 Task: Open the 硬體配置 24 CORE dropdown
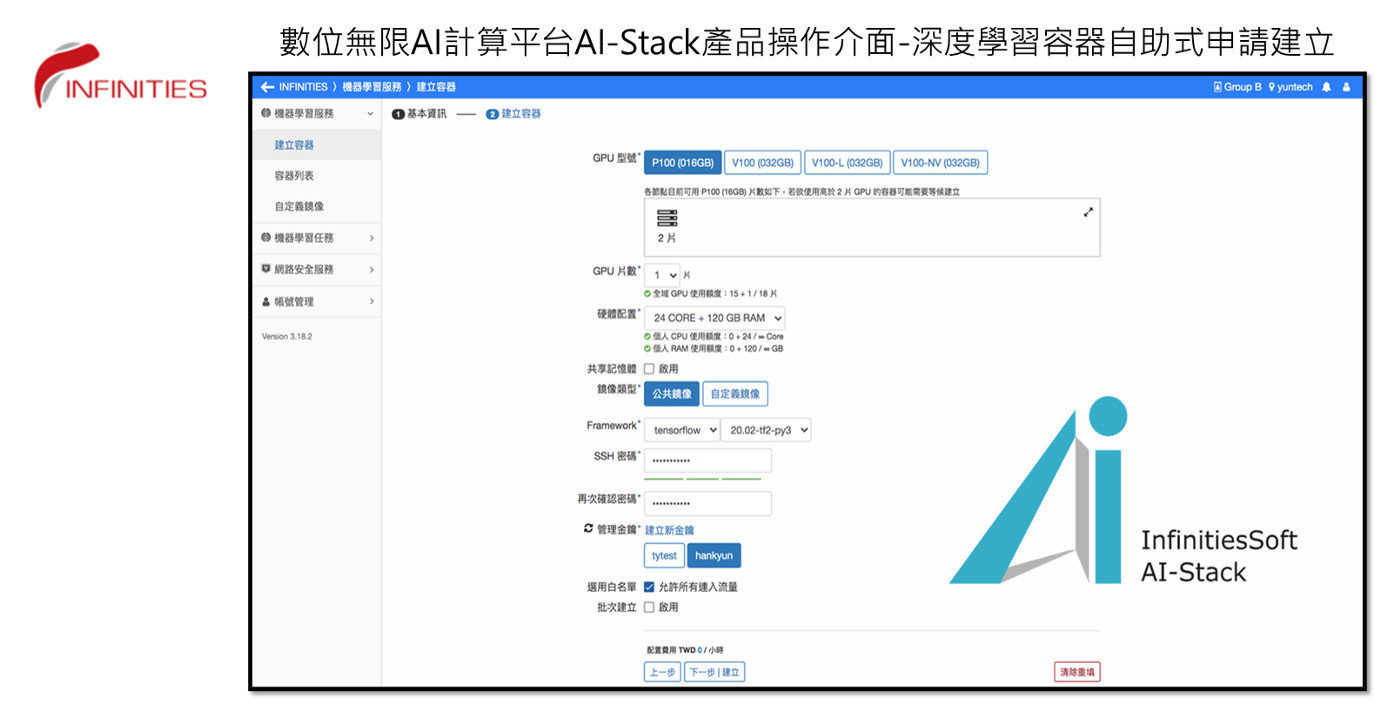[x=714, y=318]
